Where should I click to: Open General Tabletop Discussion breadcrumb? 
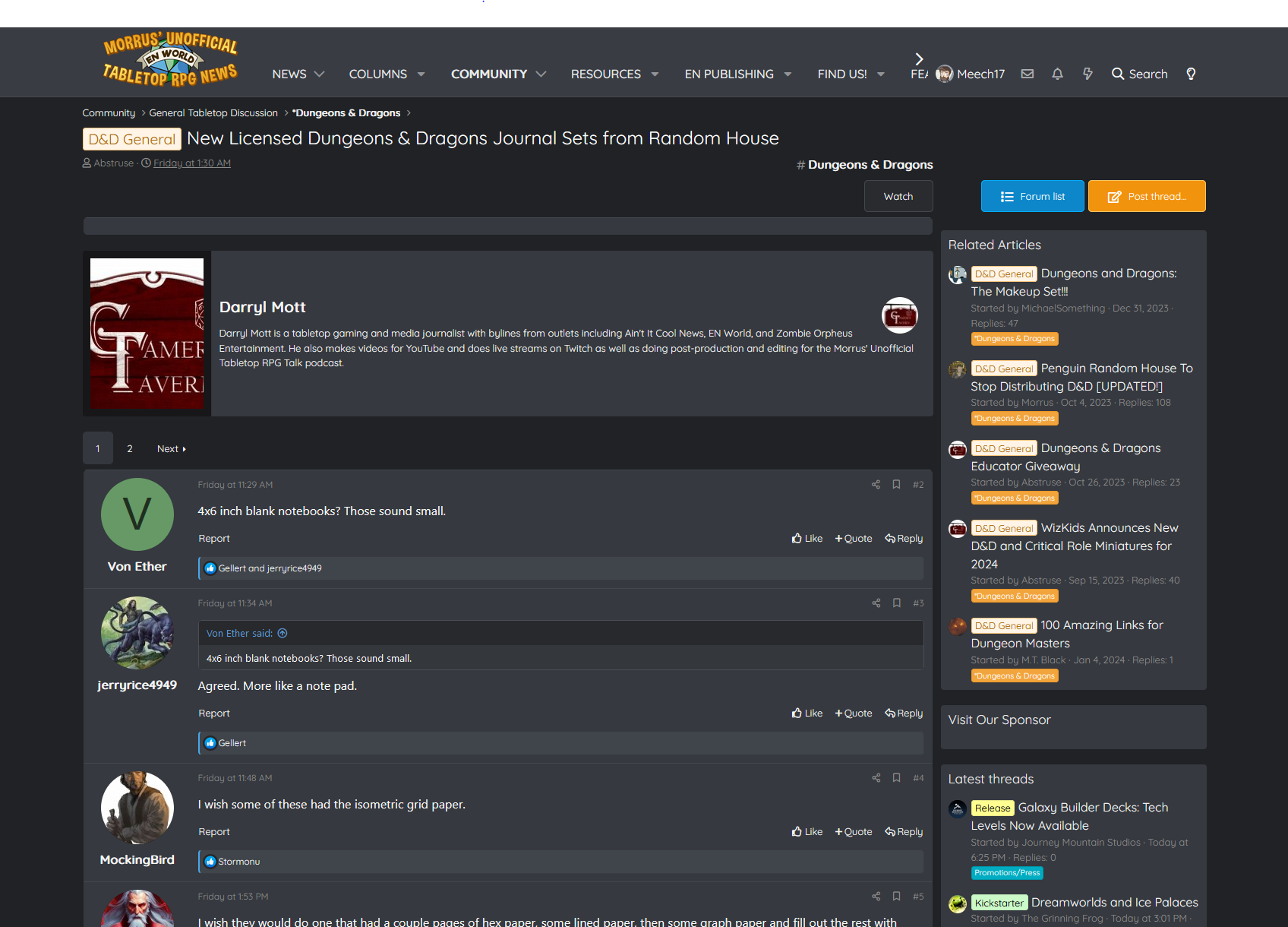tap(213, 112)
